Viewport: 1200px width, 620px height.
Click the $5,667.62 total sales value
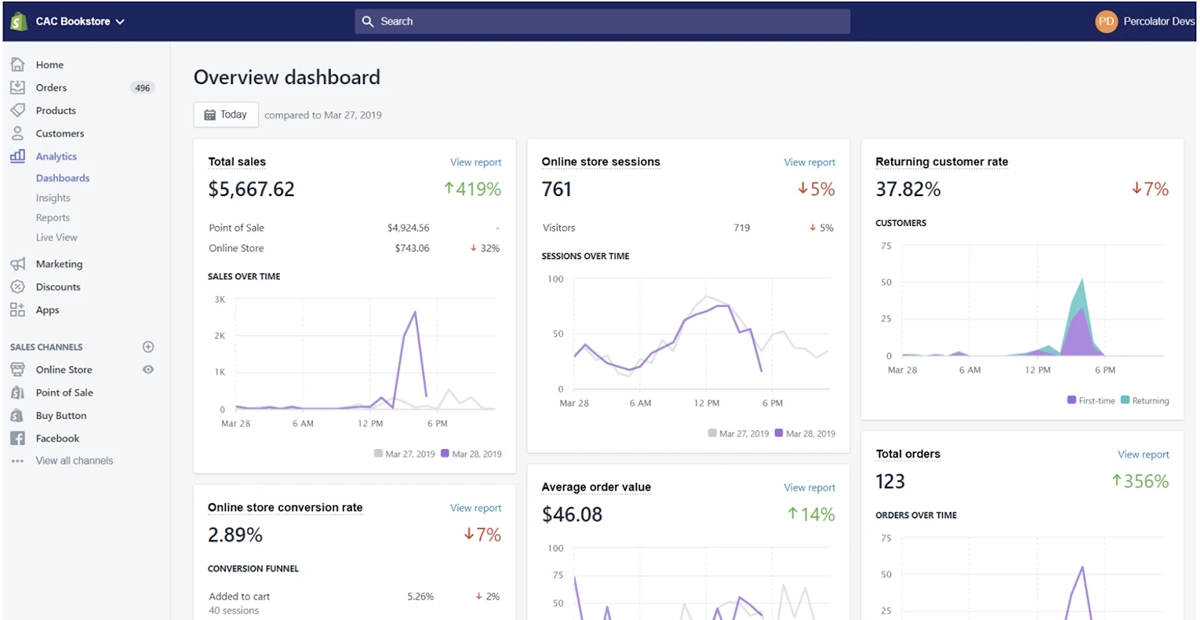point(251,189)
